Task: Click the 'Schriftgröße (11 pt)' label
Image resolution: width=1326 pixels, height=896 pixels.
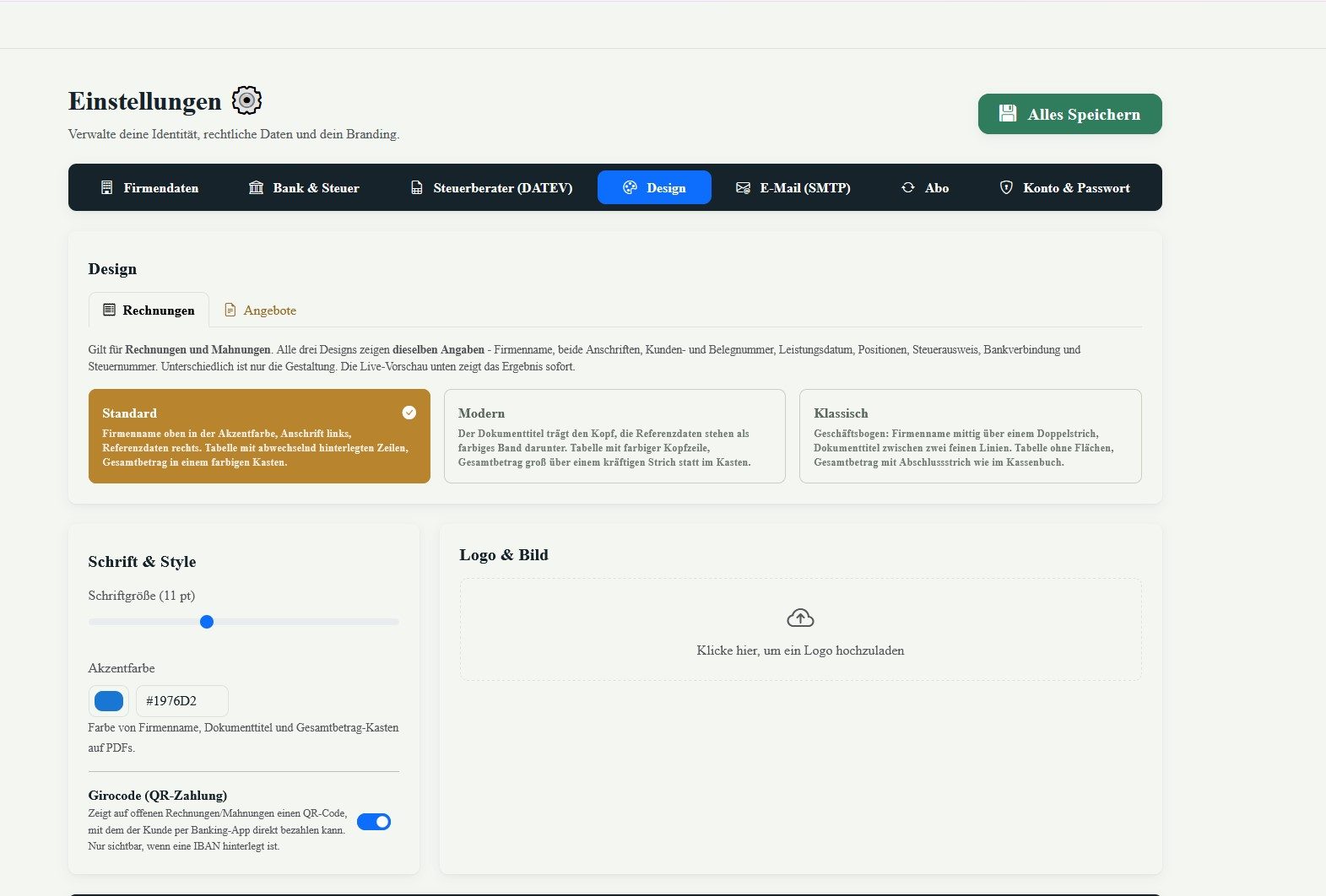Action: click(x=142, y=596)
